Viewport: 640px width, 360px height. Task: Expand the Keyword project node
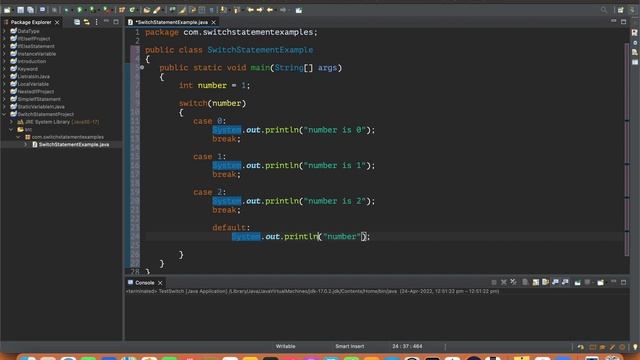tap(4, 69)
